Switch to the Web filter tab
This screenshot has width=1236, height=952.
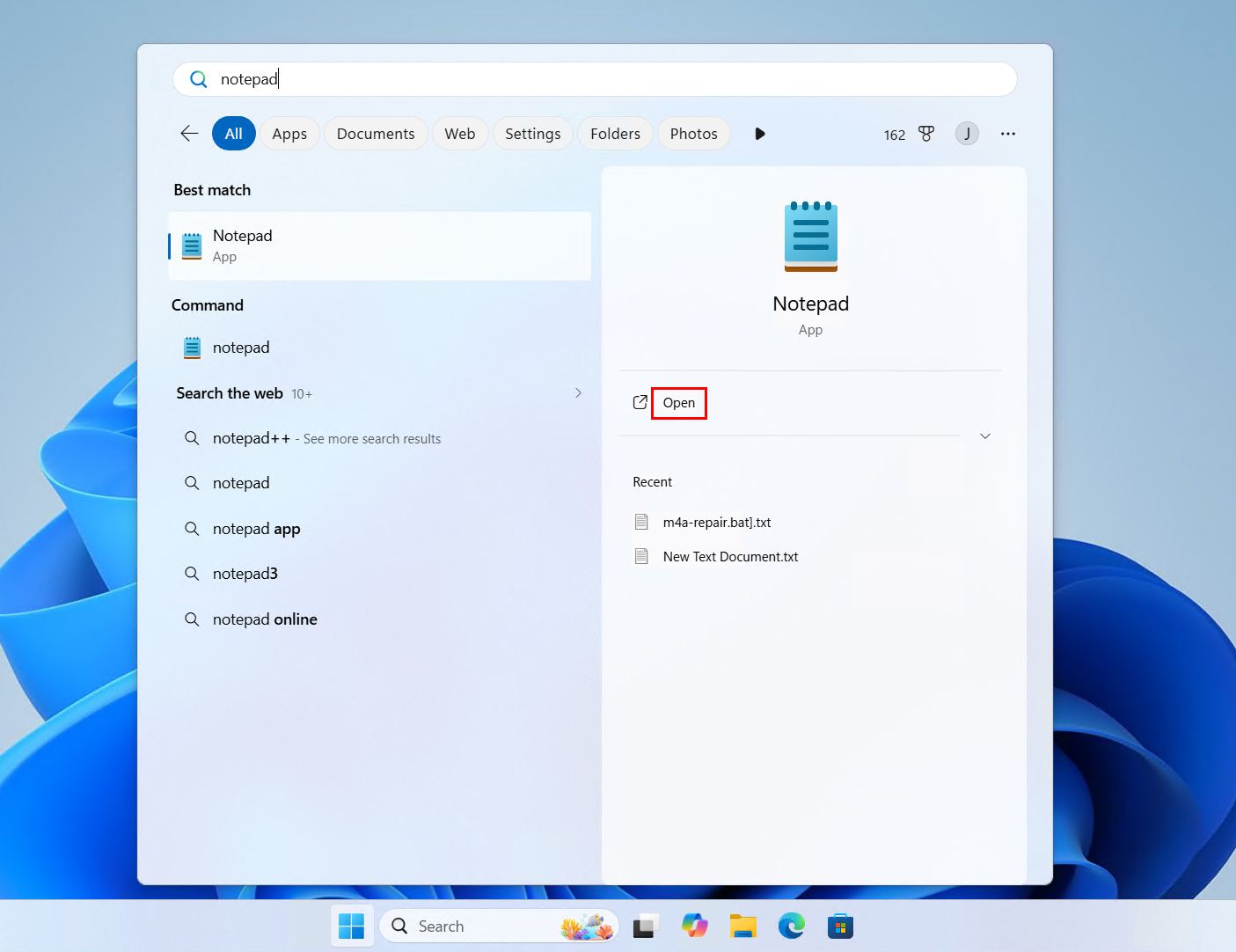click(x=460, y=134)
